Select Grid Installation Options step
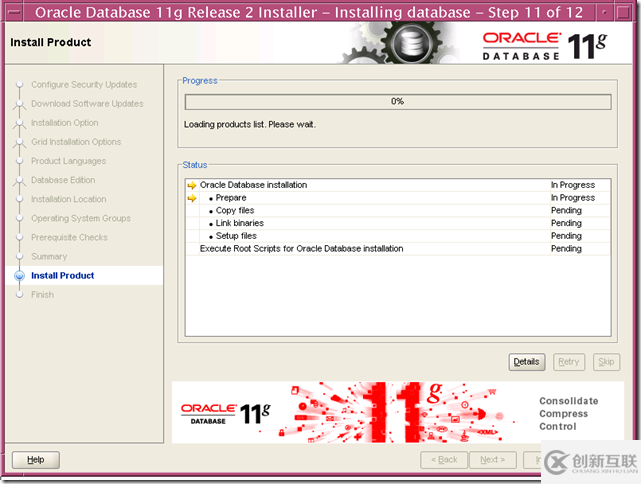Screen dimensions: 641x484 pyautogui.click(x=76, y=142)
